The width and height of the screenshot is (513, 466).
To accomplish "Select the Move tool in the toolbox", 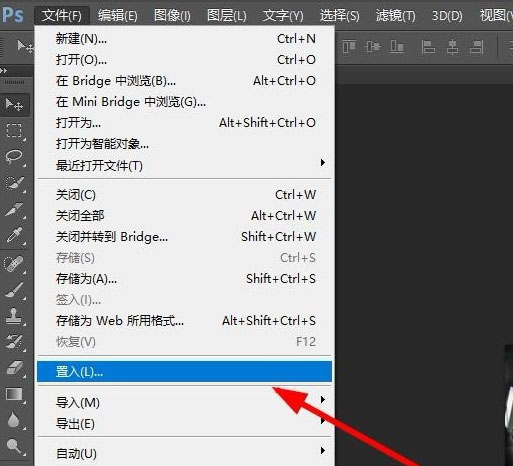I will [14, 105].
